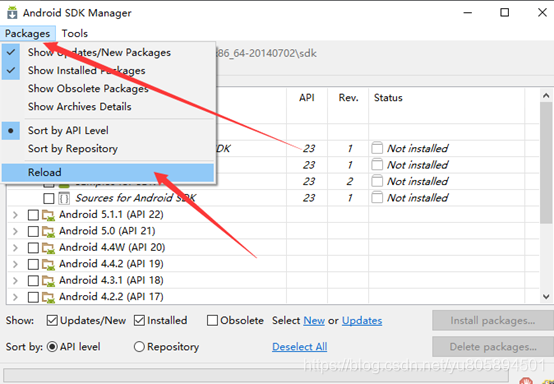
Task: Click the New packages selection link
Action: [x=314, y=321]
